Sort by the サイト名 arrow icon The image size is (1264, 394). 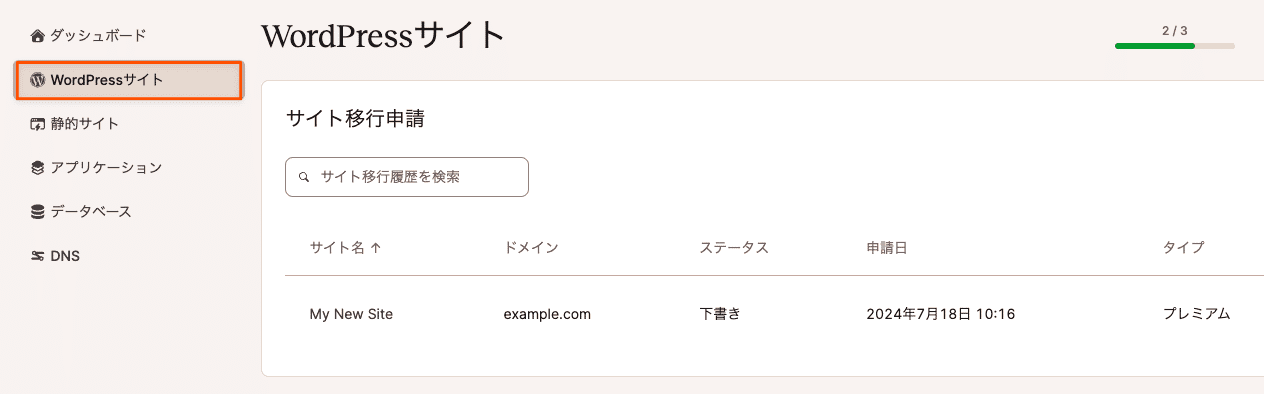(x=375, y=248)
